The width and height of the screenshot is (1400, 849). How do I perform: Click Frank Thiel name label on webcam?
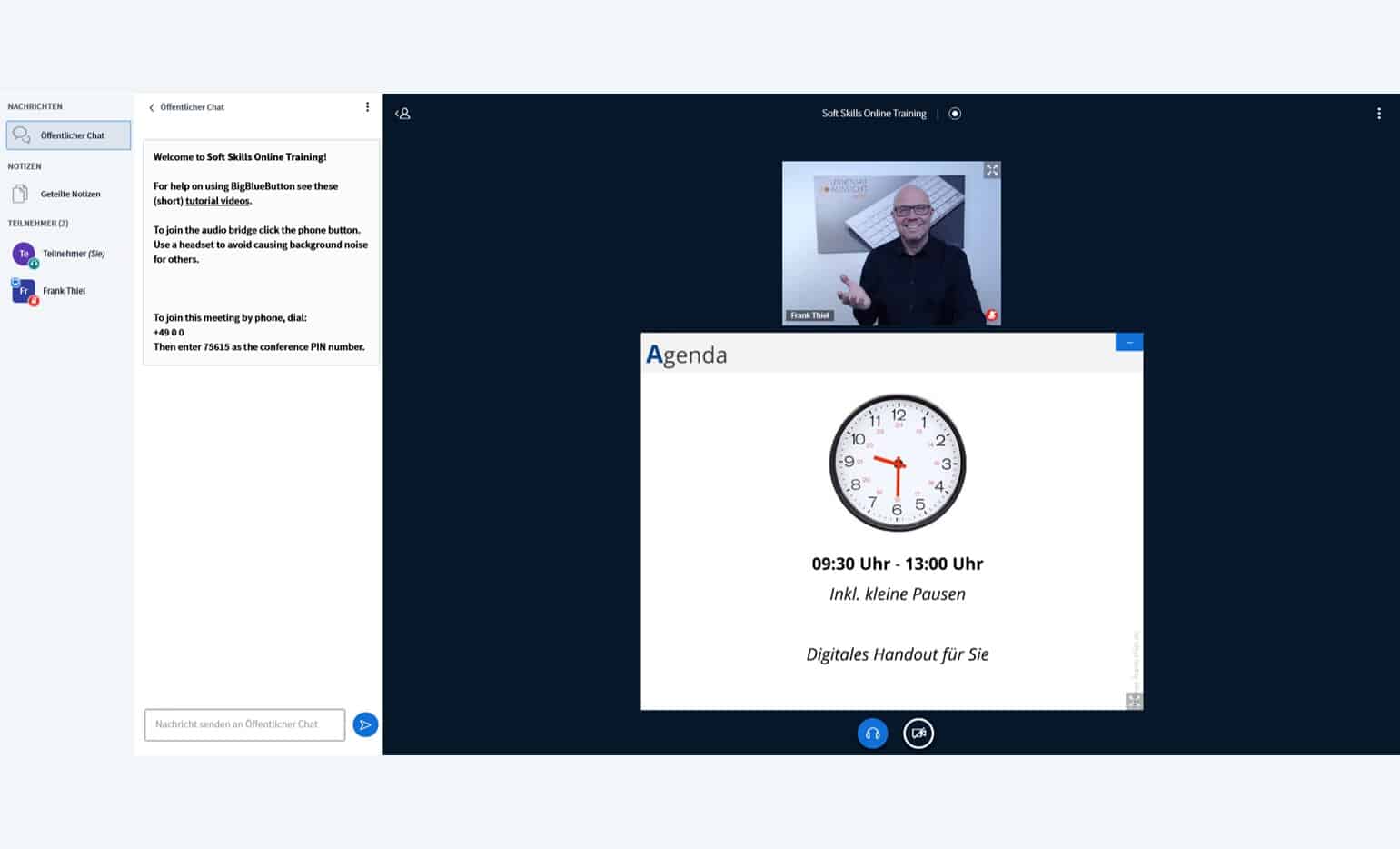(809, 315)
